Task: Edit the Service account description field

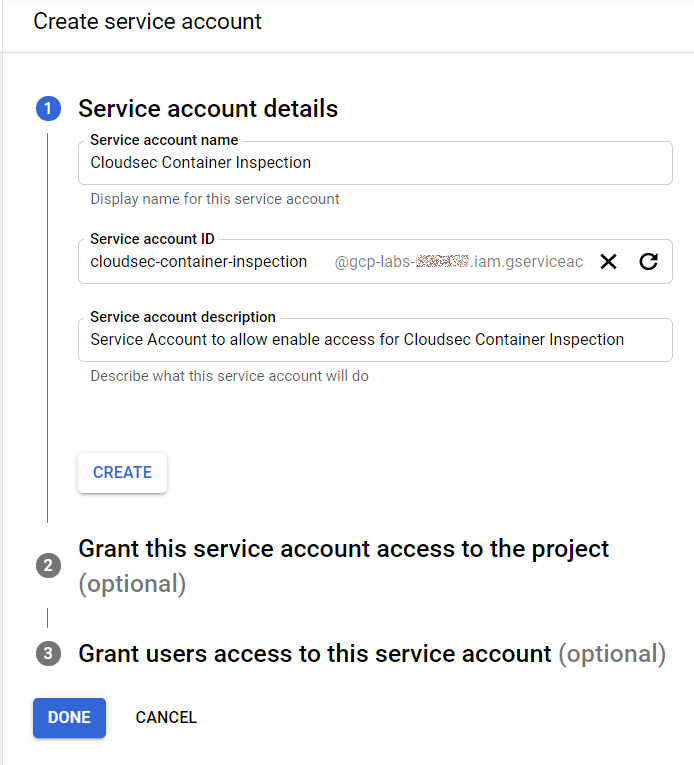Action: (374, 340)
